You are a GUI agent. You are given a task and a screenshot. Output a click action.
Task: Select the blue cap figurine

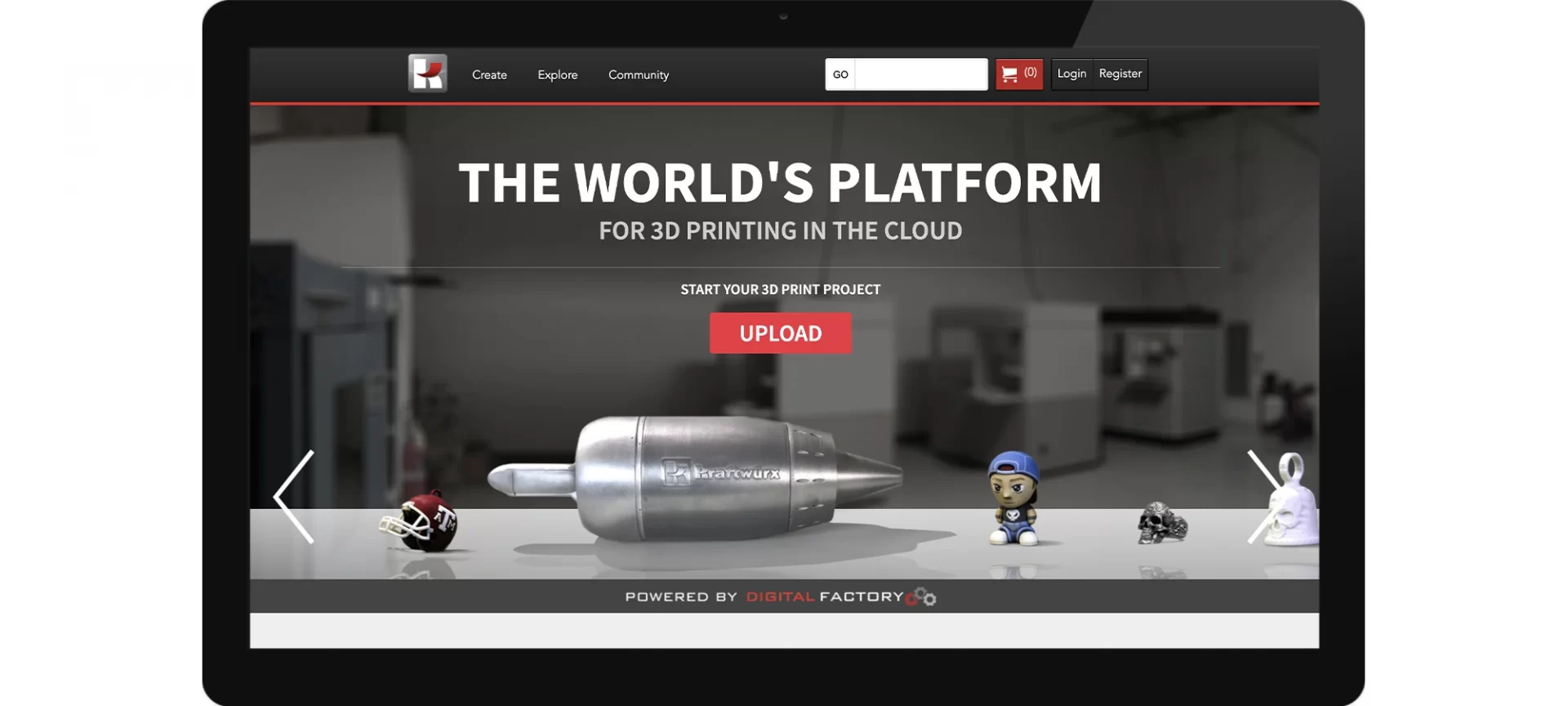tap(1013, 498)
